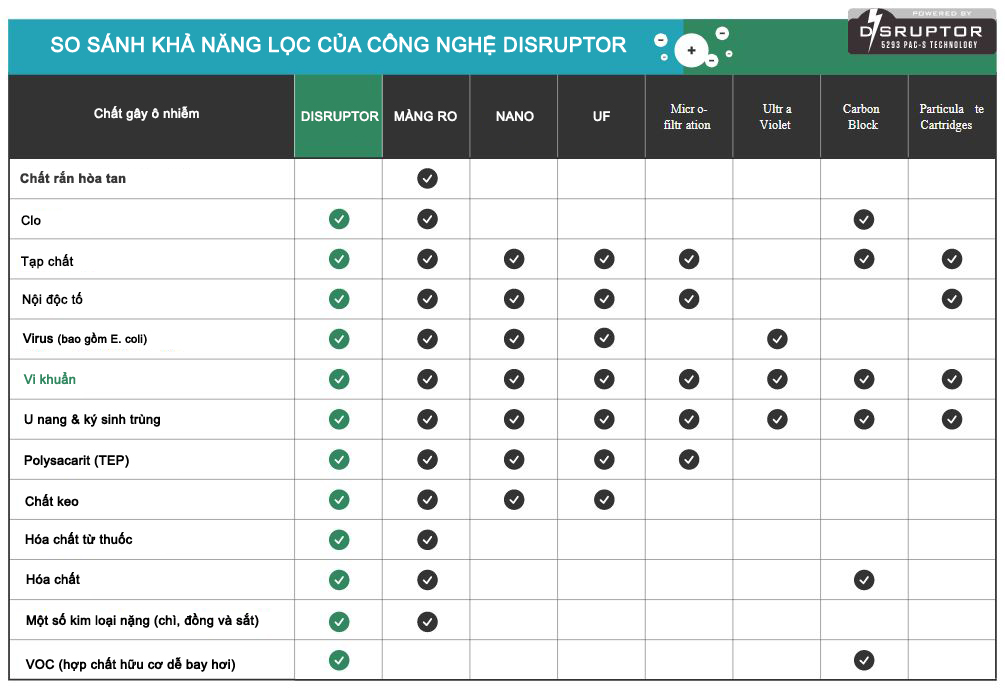Click the 'Tạp chất' row label
Screen dimensions: 1005x688
(47, 261)
